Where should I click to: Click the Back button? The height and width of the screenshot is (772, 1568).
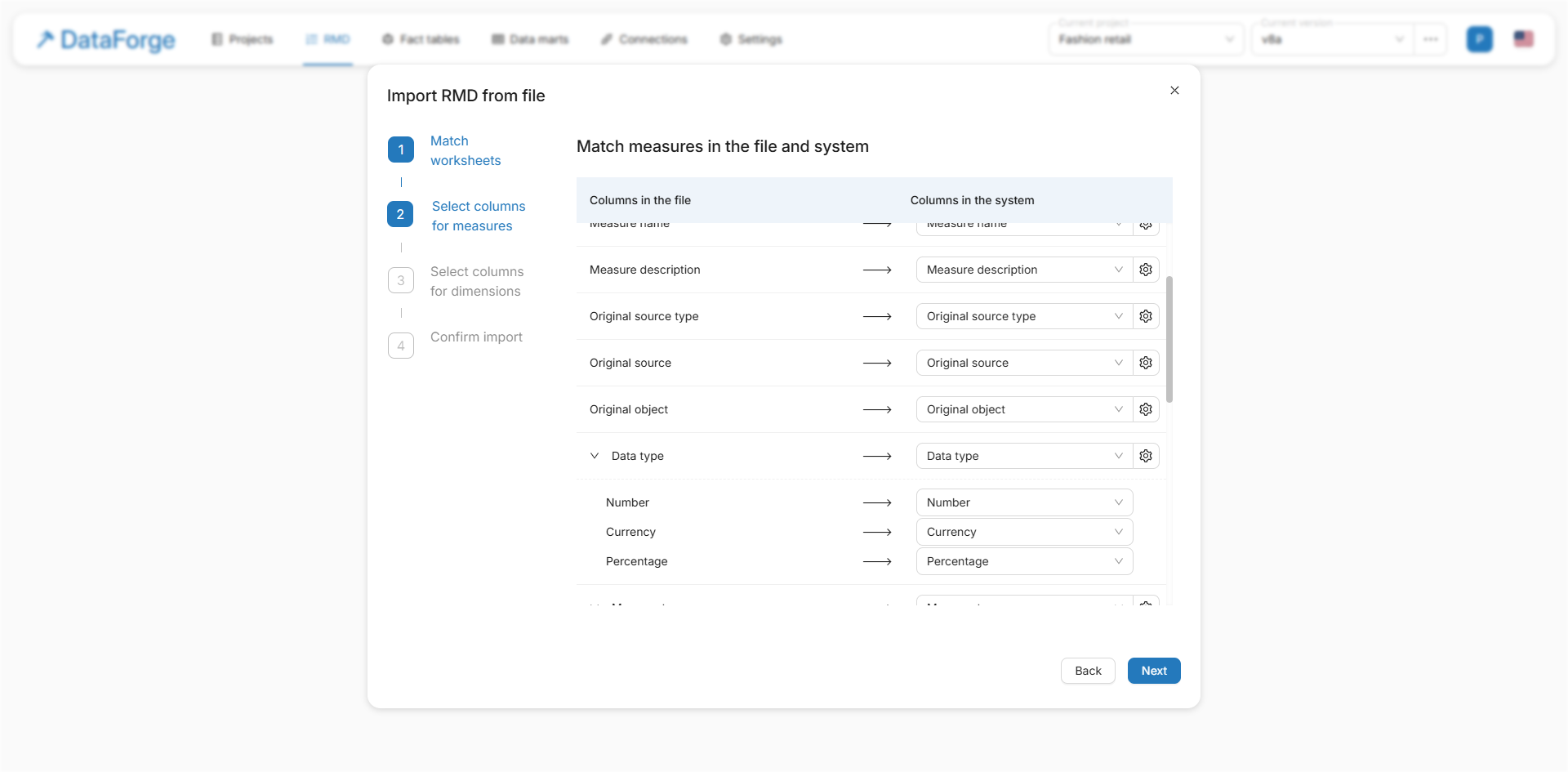[1088, 671]
